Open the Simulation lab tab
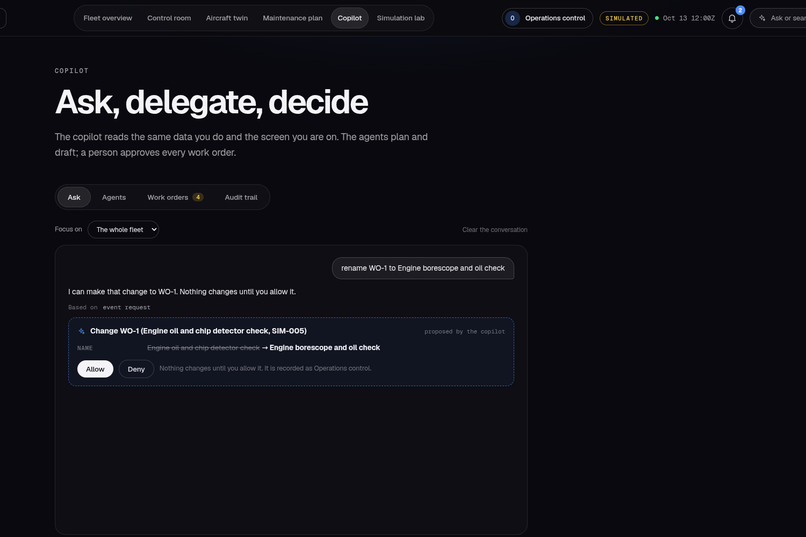This screenshot has height=537, width=806. pos(400,18)
